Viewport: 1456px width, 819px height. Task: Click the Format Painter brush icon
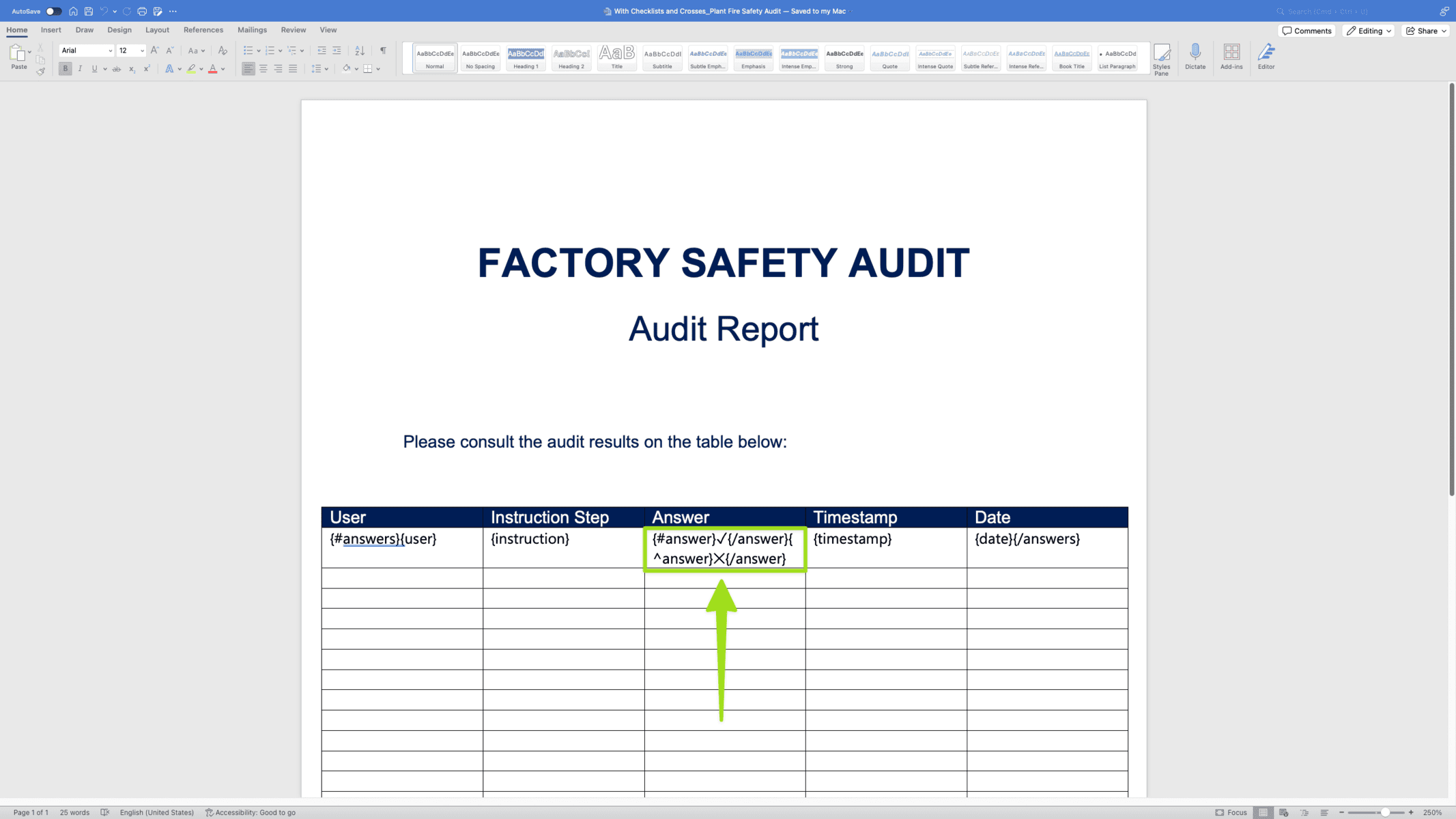click(x=40, y=71)
